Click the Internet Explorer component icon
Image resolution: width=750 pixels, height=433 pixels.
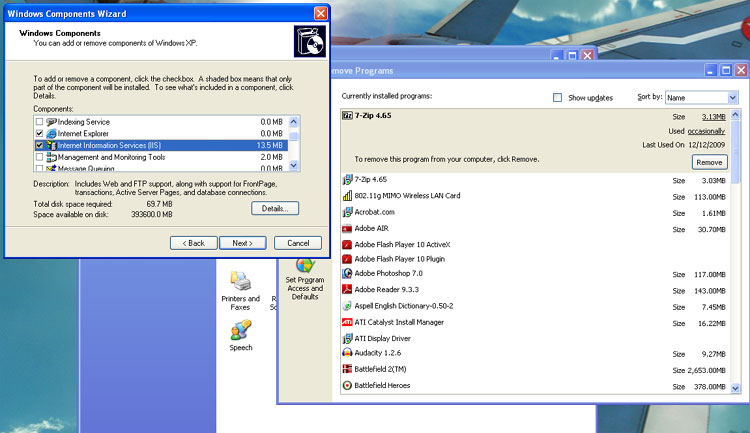point(51,133)
